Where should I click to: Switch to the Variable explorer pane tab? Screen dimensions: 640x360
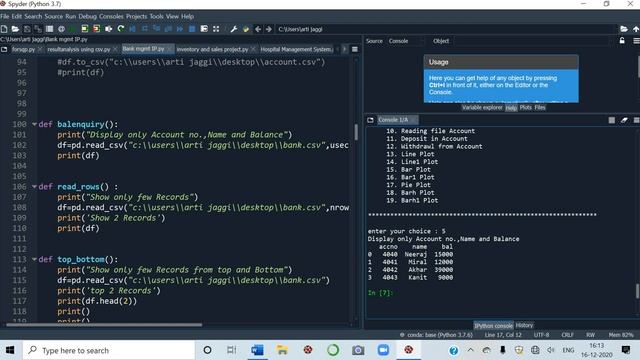(482, 107)
